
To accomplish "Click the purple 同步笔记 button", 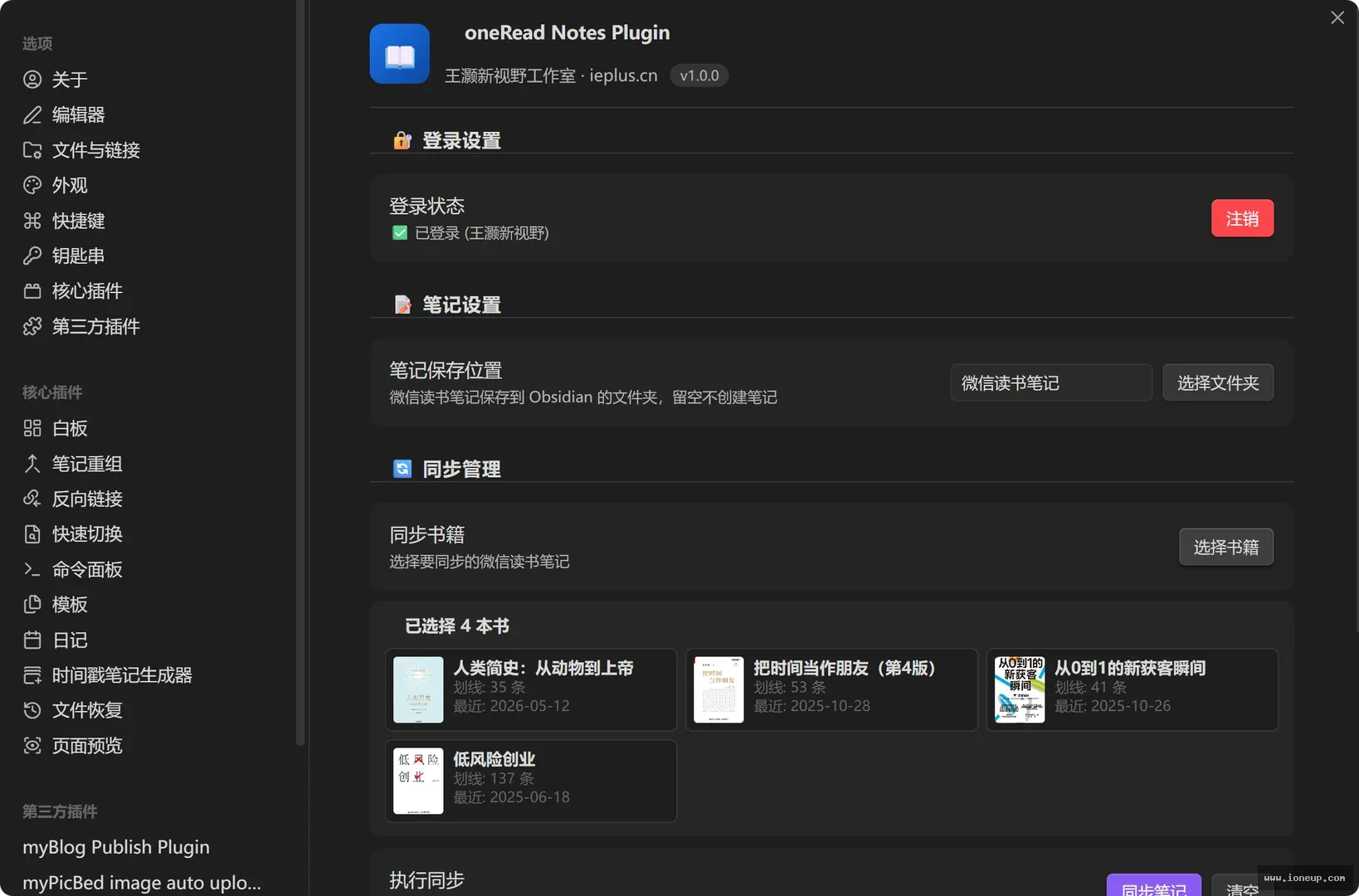I will [x=1153, y=885].
